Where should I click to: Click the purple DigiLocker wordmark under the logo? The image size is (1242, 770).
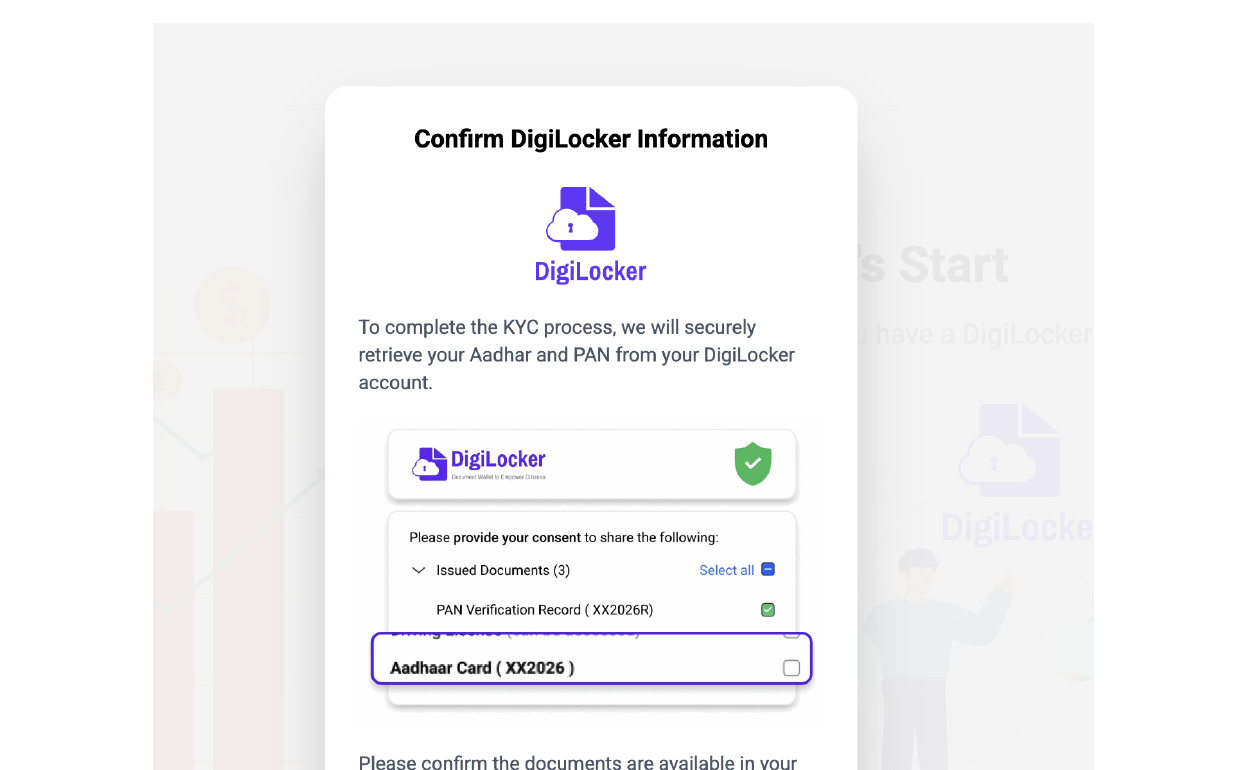[590, 271]
